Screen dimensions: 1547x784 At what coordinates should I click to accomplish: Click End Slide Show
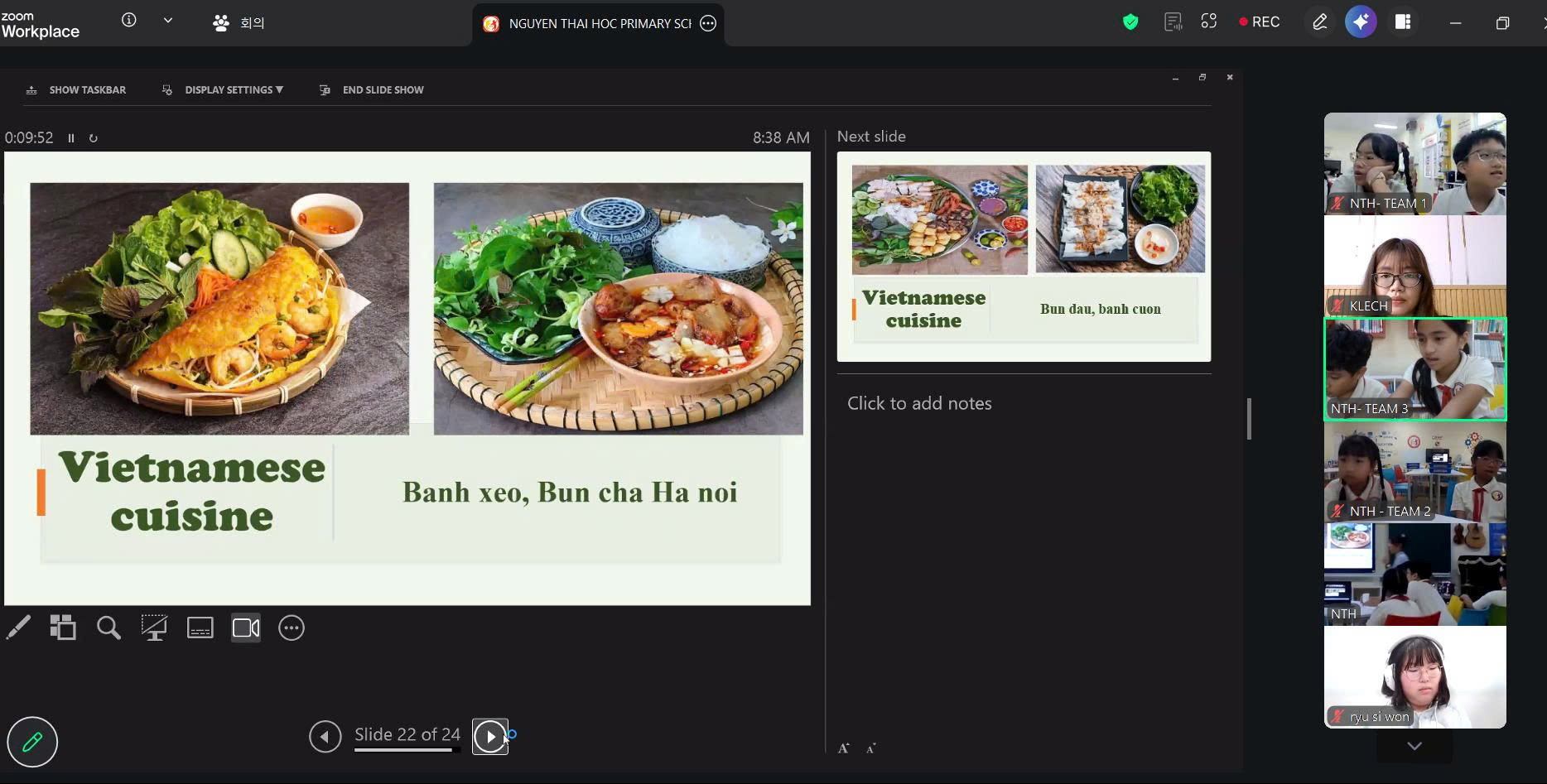coord(372,89)
